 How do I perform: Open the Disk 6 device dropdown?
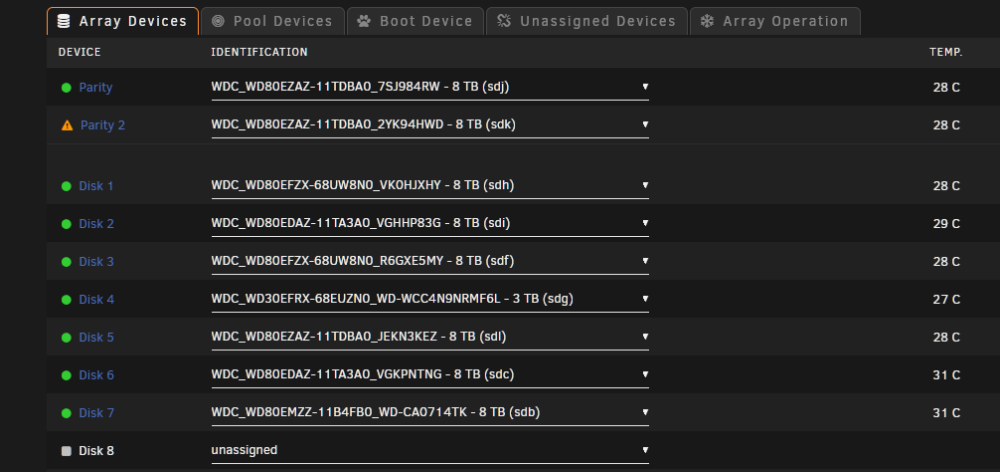pos(430,374)
